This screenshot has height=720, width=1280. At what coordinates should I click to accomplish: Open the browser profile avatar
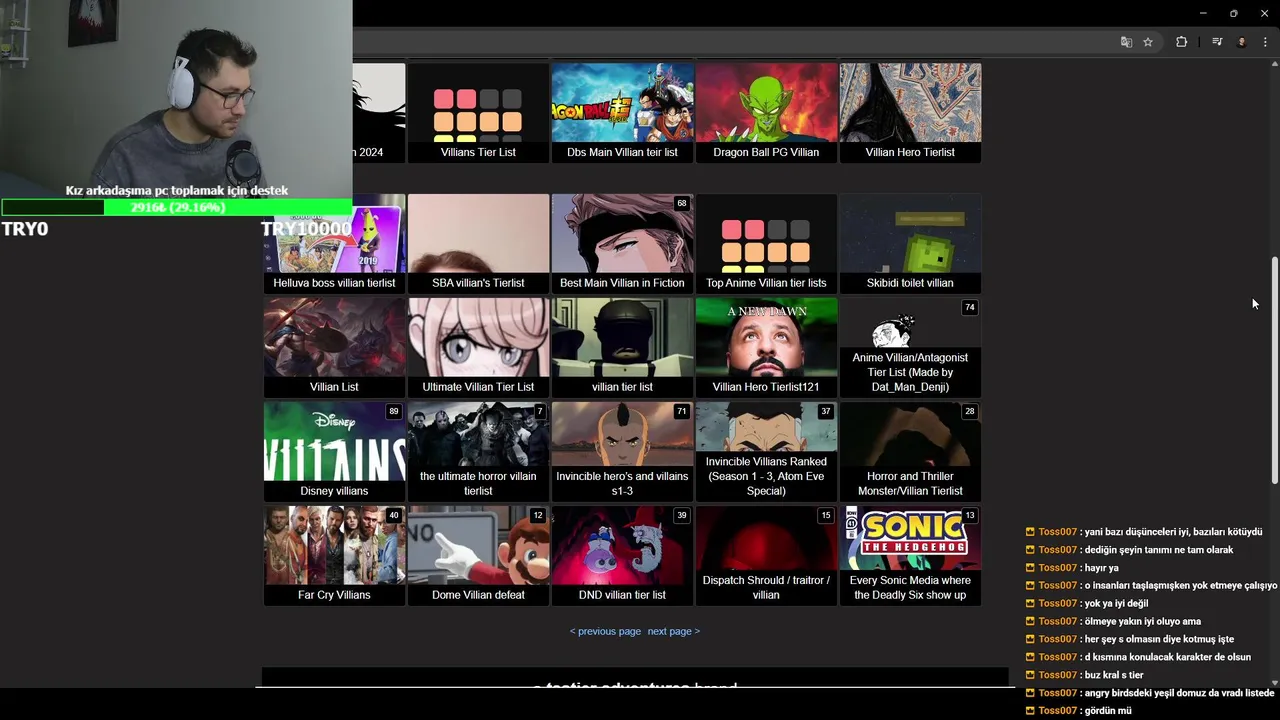(1241, 42)
